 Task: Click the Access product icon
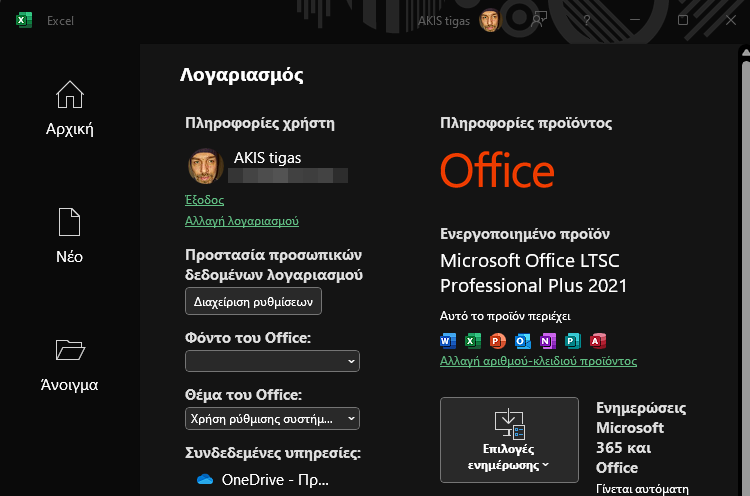[x=597, y=341]
